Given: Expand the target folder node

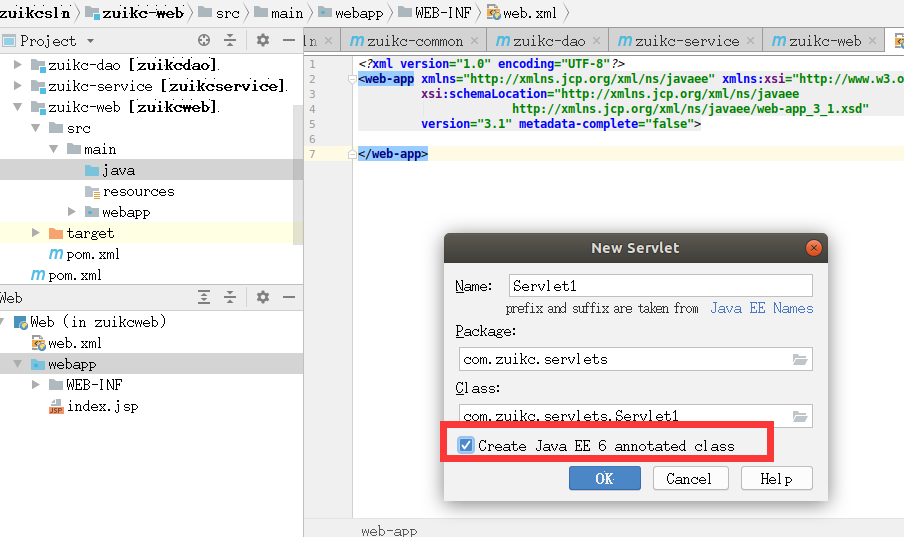Looking at the screenshot, I should [x=35, y=232].
